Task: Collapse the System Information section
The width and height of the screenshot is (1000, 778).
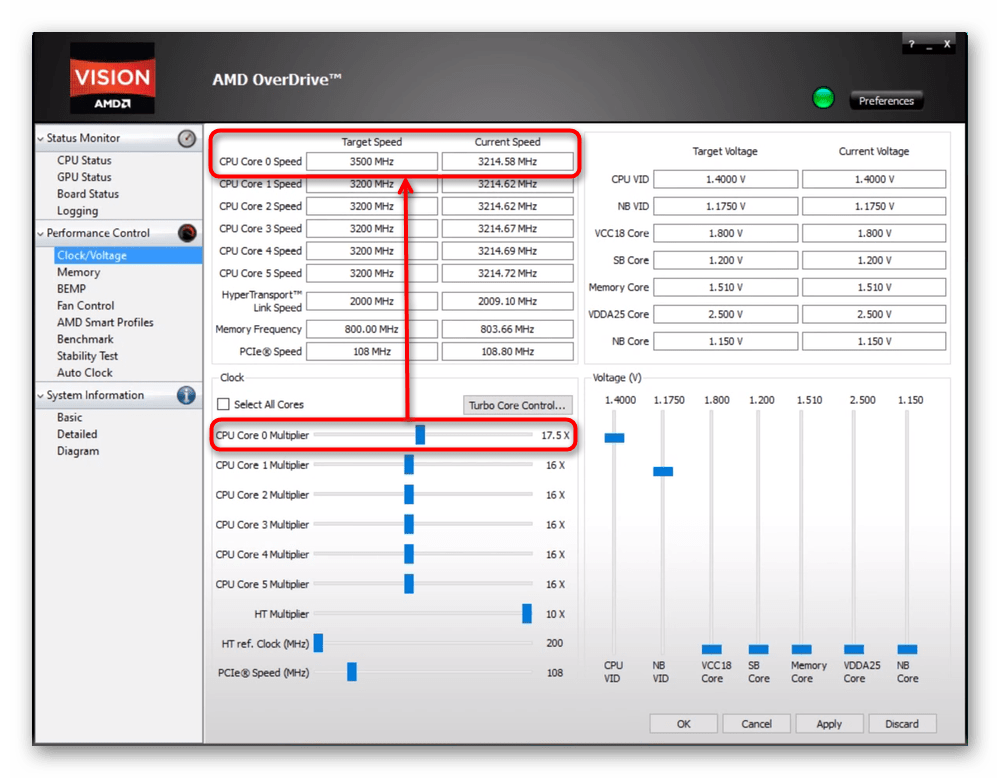Action: tap(41, 396)
